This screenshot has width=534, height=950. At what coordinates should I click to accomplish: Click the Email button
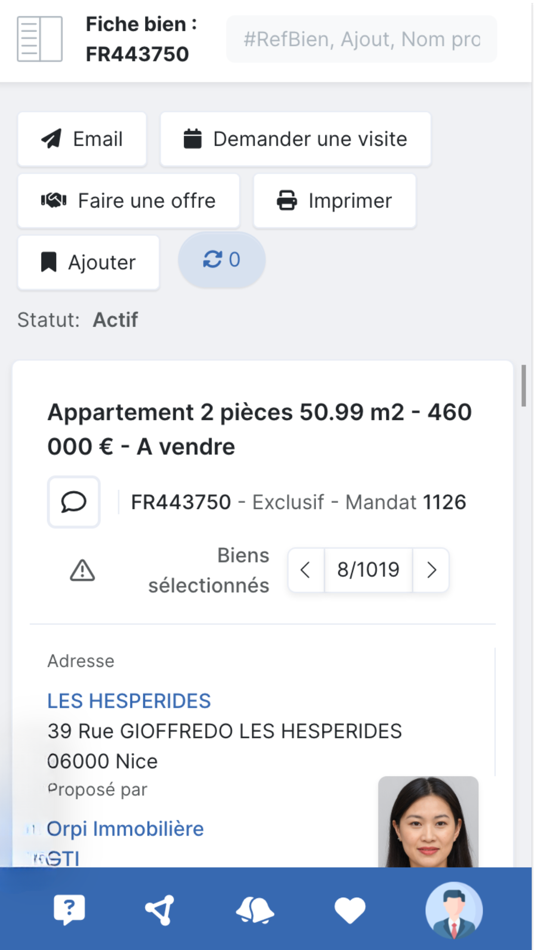click(x=82, y=139)
